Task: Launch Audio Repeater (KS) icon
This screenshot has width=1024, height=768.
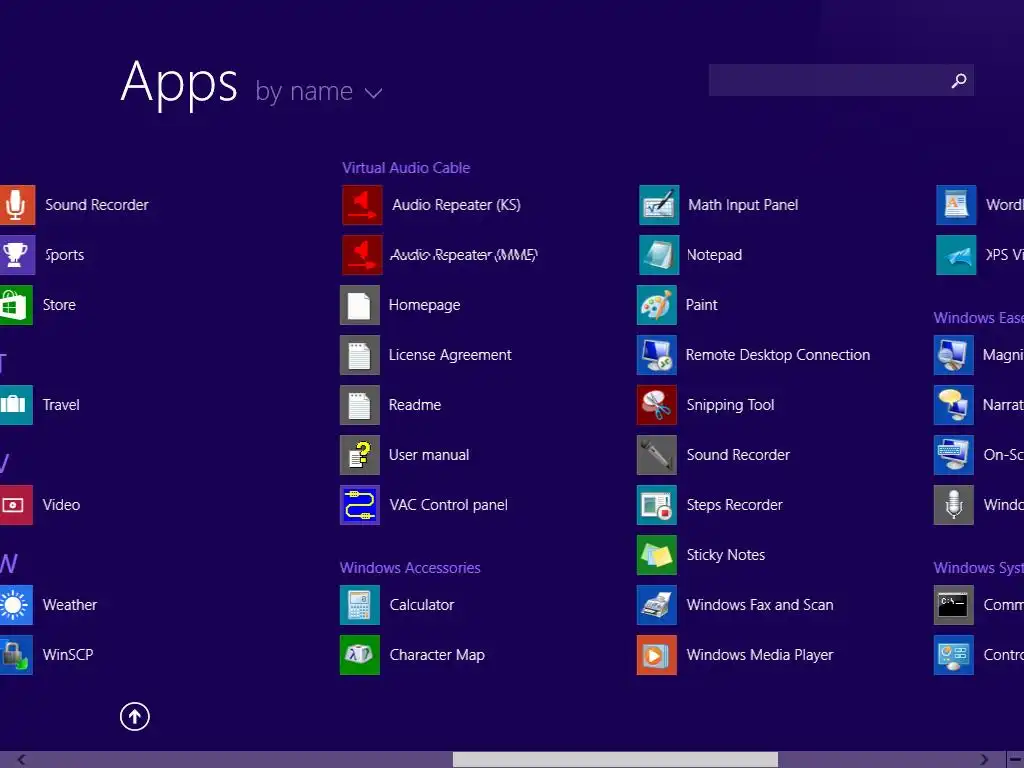Action: (362, 205)
